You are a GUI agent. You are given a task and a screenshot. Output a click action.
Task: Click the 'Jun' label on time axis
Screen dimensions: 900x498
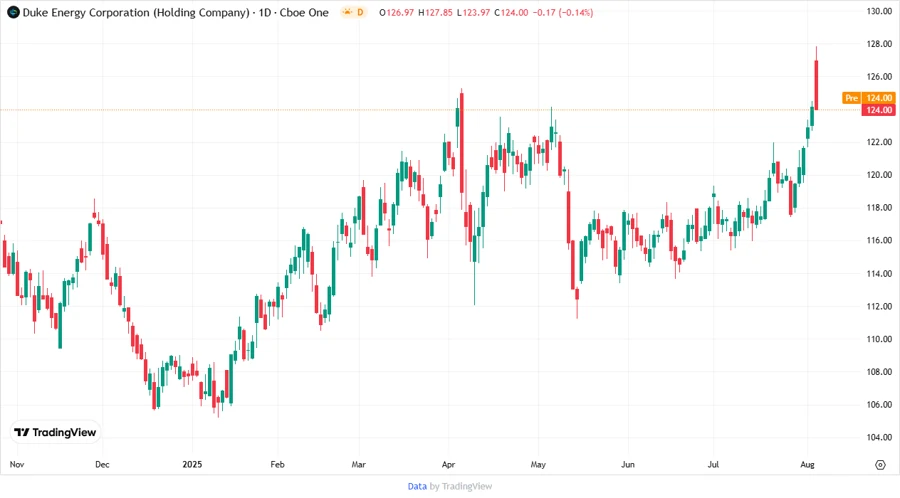point(628,464)
